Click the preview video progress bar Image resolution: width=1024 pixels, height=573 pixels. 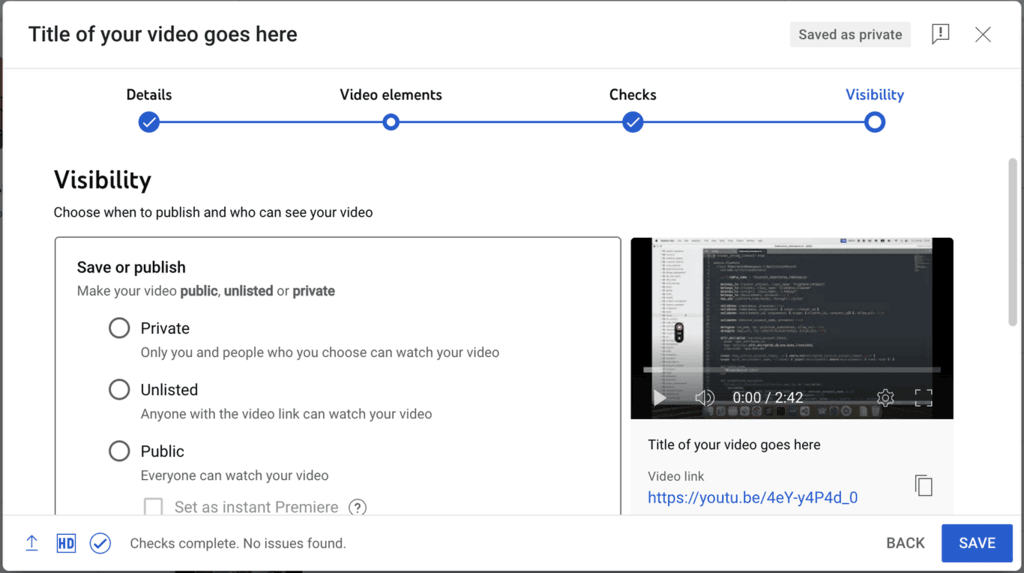pyautogui.click(x=792, y=370)
